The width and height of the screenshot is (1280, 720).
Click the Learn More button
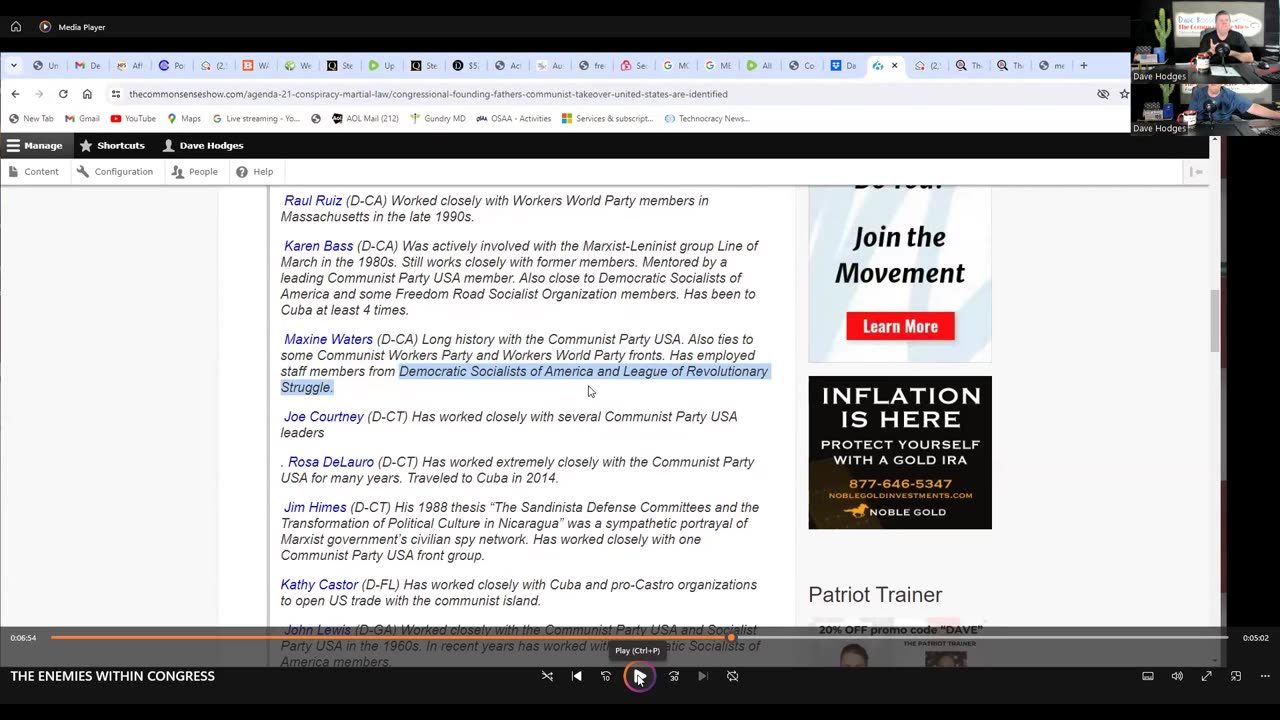click(900, 326)
